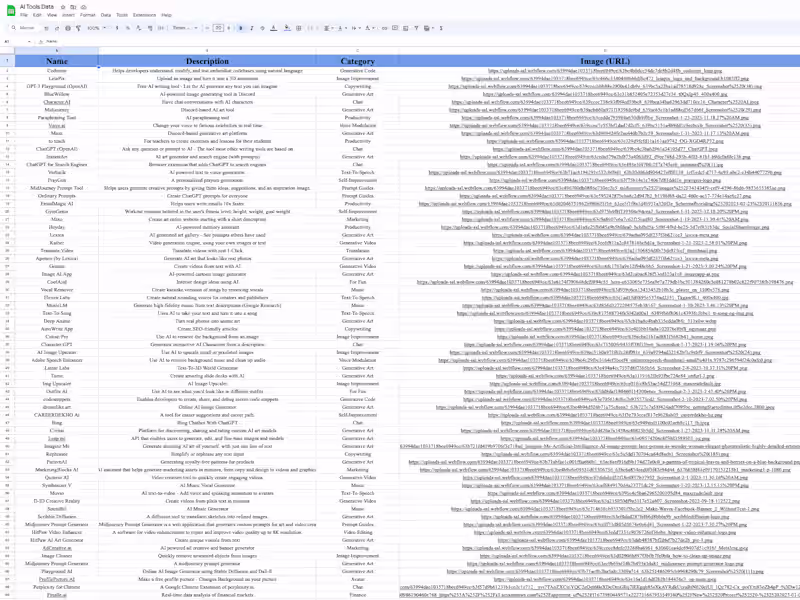Open the Extensions menu
This screenshot has width=800, height=600.
pos(144,15)
